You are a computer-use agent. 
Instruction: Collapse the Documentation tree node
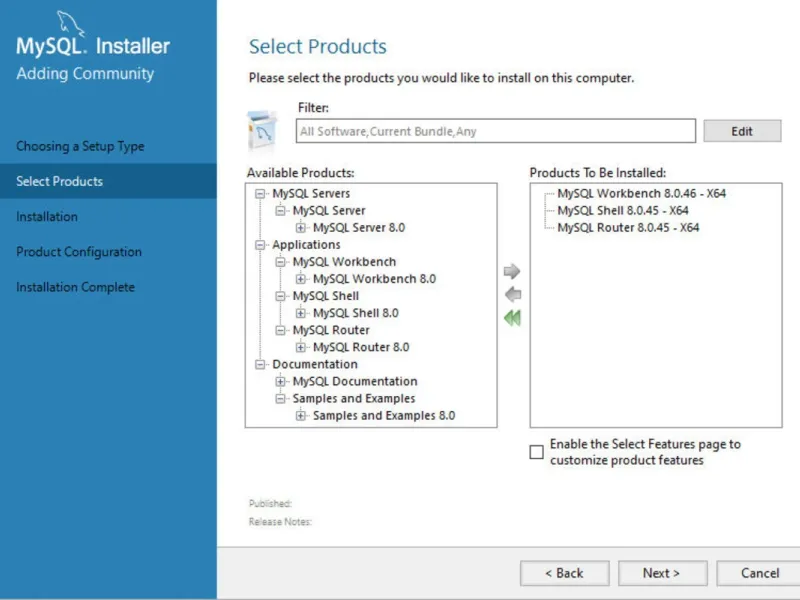coord(260,364)
